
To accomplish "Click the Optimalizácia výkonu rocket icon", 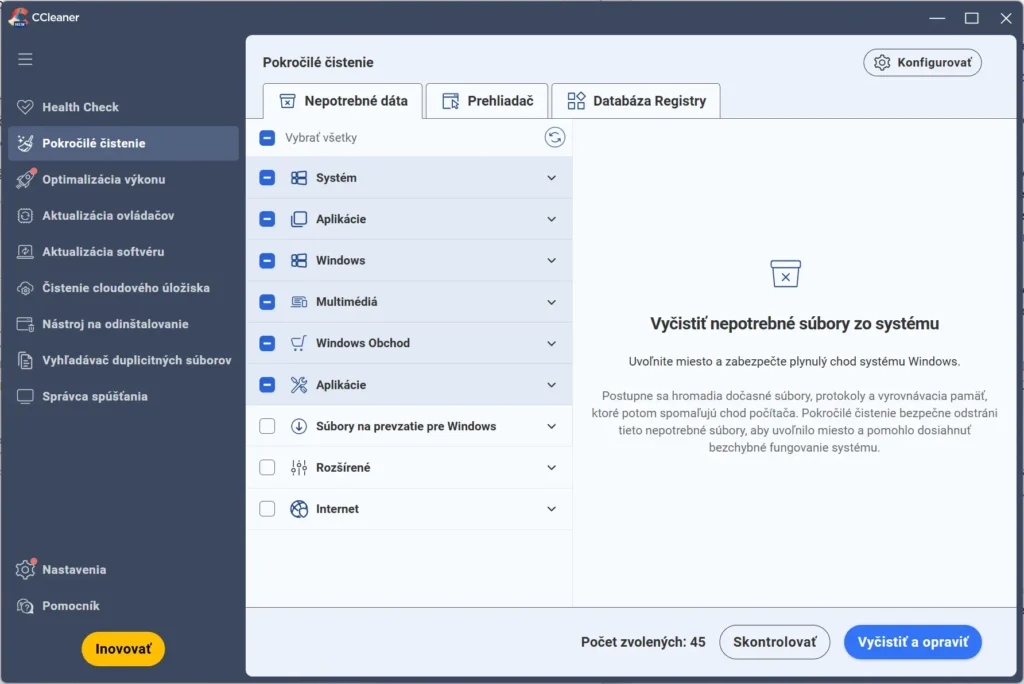I will click(x=25, y=179).
